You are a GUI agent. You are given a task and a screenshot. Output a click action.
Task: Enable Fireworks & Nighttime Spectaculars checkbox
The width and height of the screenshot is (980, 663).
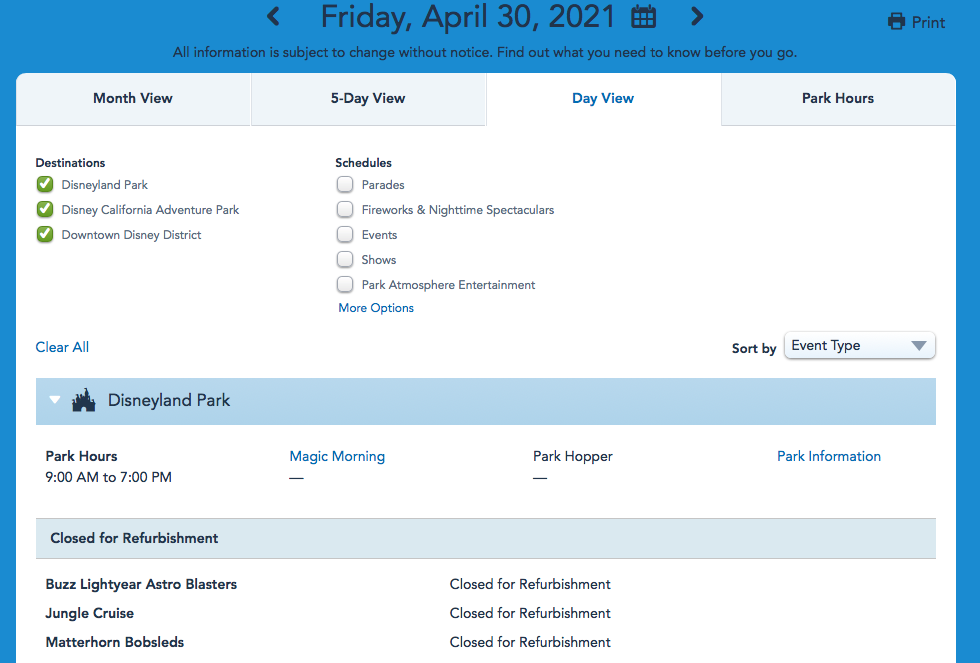coord(345,209)
